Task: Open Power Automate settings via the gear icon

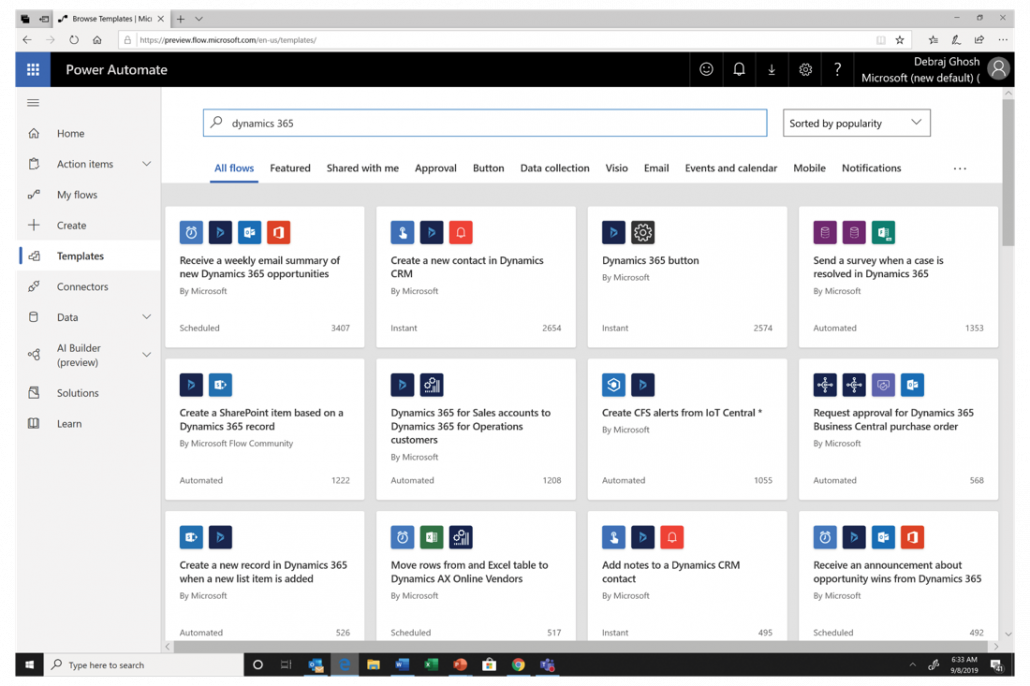Action: pyautogui.click(x=804, y=69)
